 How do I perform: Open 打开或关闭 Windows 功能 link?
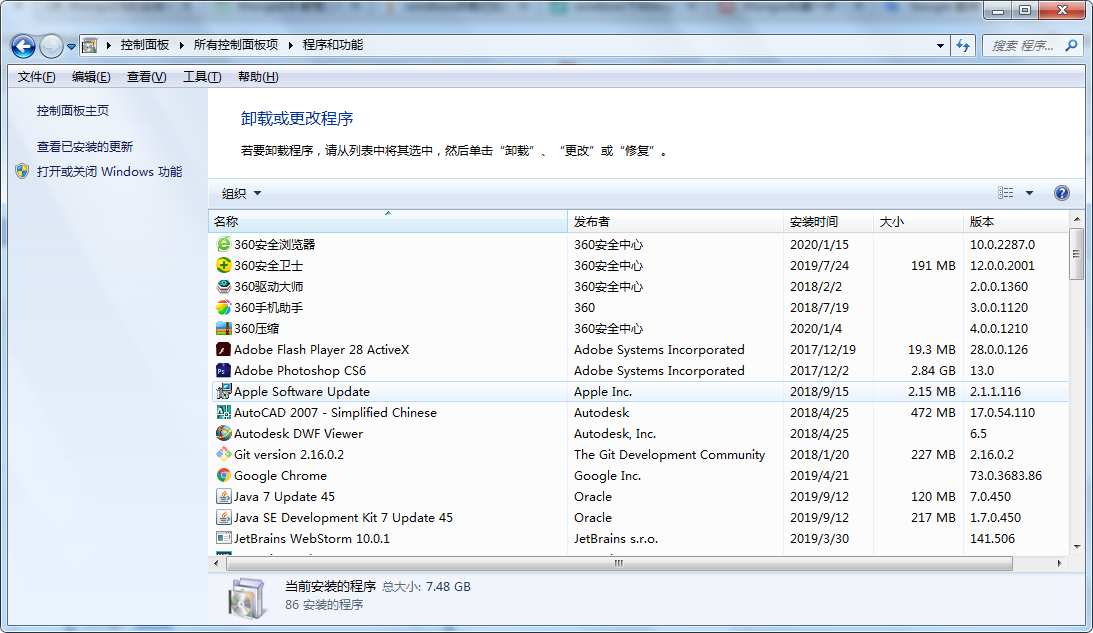(109, 171)
